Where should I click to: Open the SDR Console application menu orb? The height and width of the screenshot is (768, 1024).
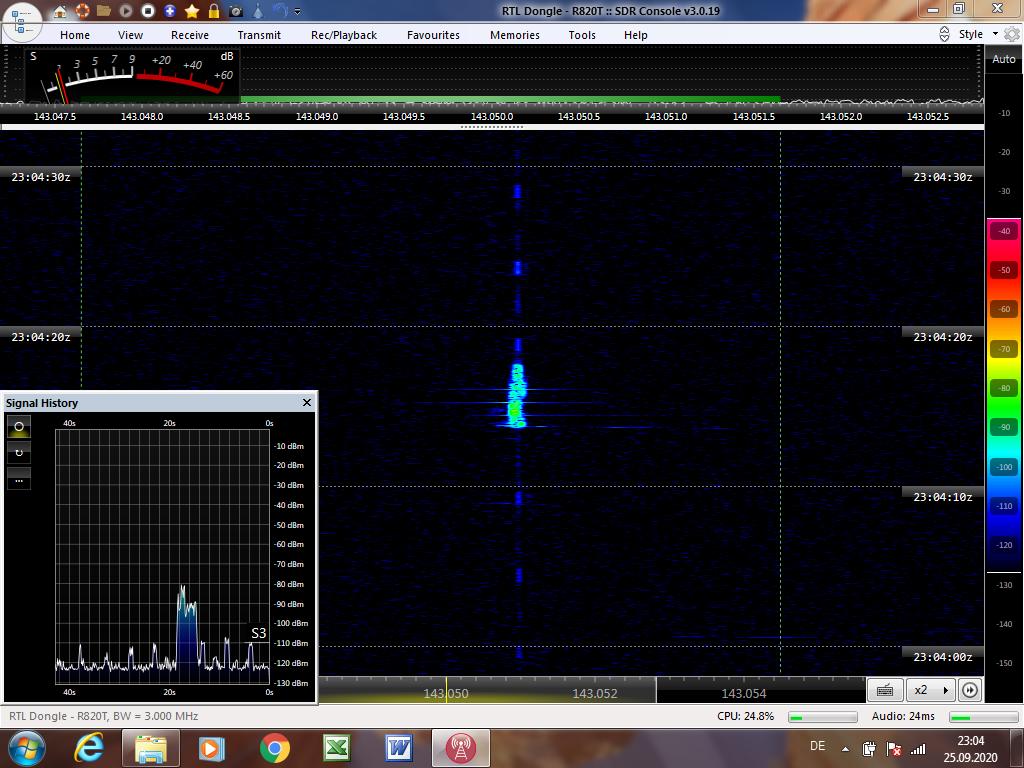(22, 21)
